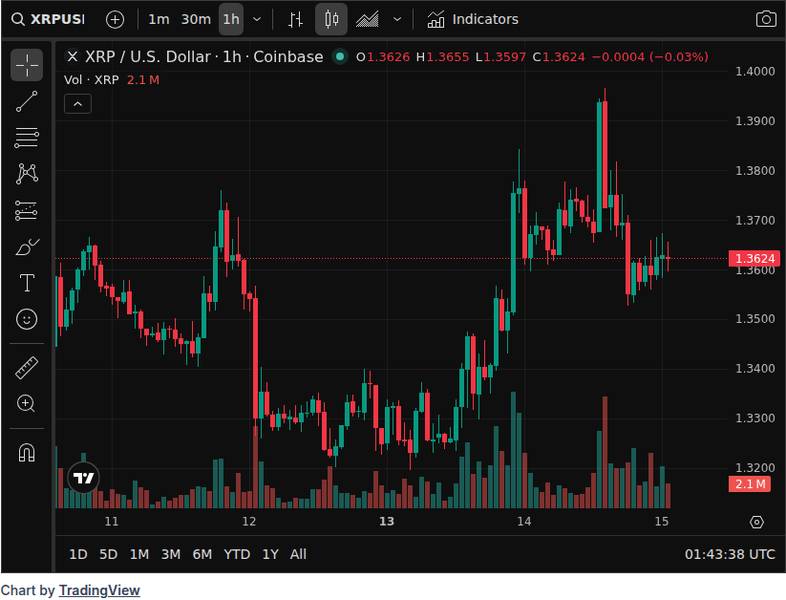Select the zoom in tool
This screenshot has width=786, height=600.
27,404
